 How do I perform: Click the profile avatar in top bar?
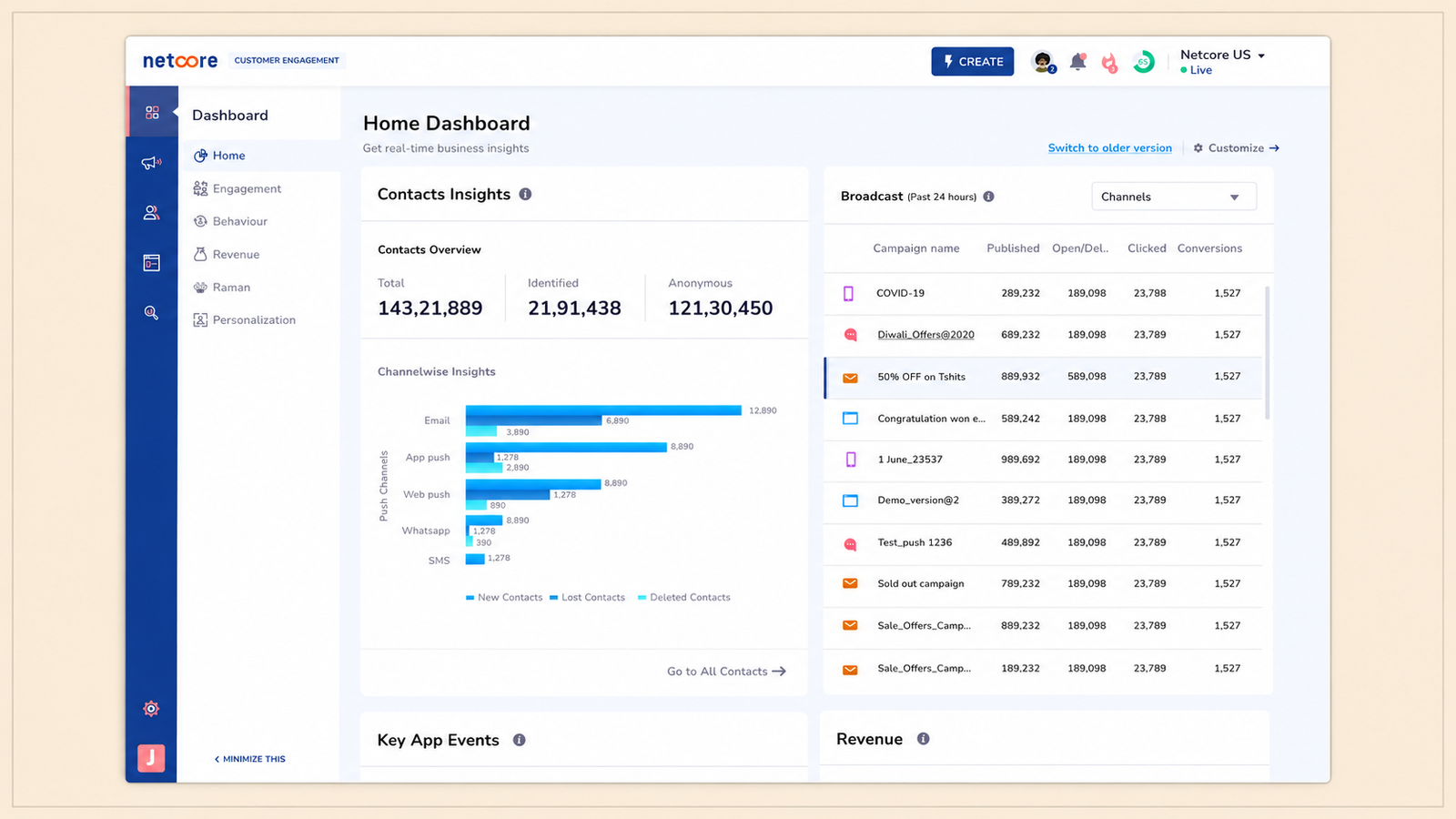[1044, 62]
